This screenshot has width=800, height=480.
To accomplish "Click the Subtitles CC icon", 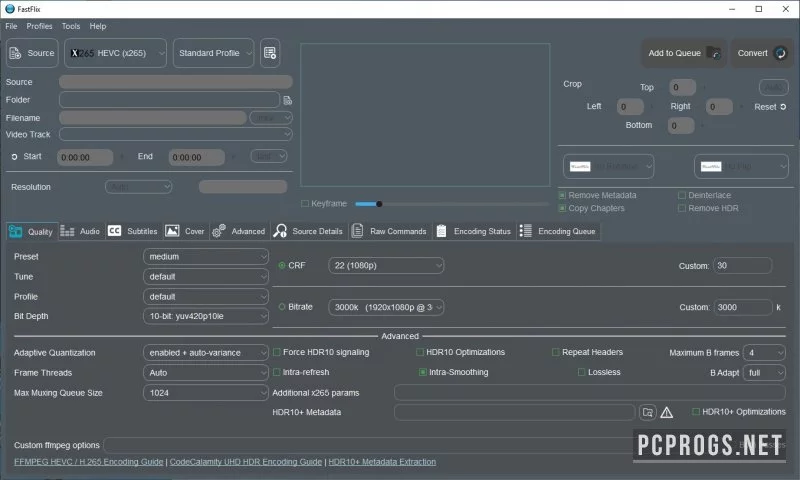I will 114,231.
